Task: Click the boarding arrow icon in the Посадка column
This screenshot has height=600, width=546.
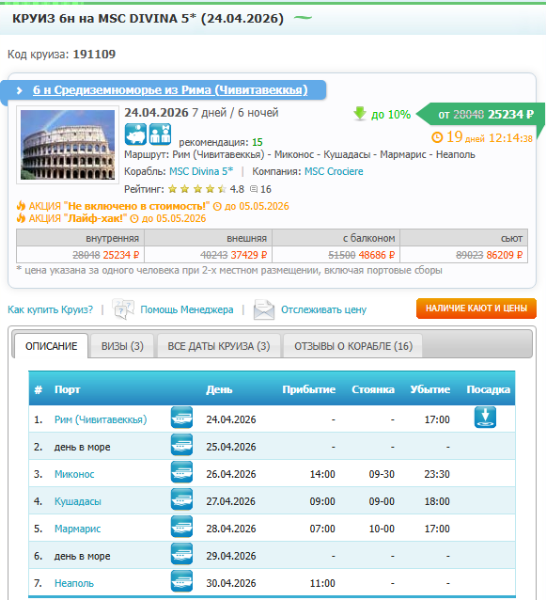Action: point(485,417)
